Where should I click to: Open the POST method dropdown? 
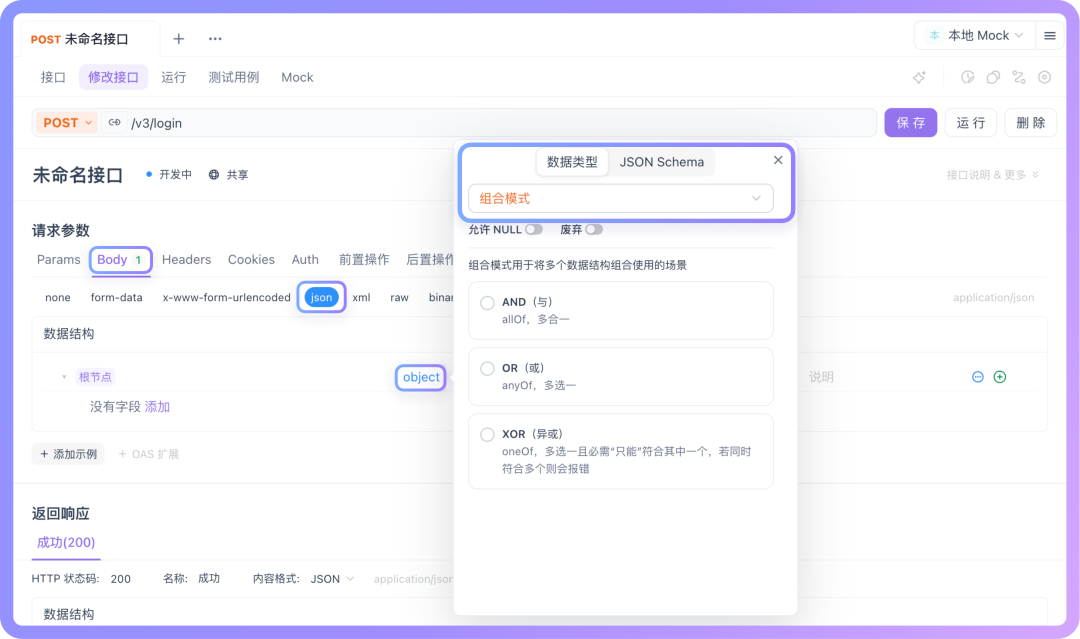67,123
